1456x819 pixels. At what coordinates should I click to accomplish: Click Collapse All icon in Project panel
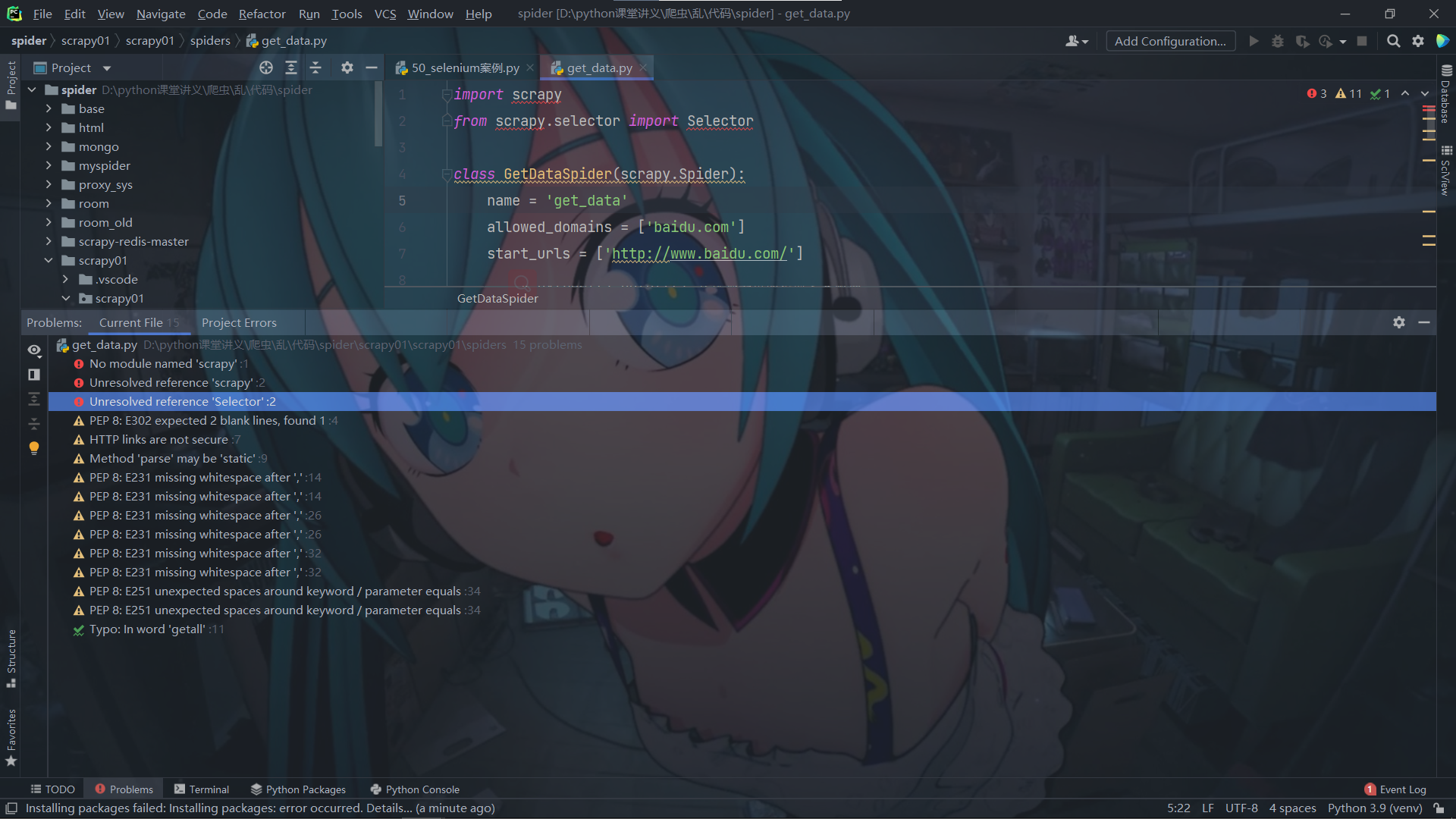point(315,68)
